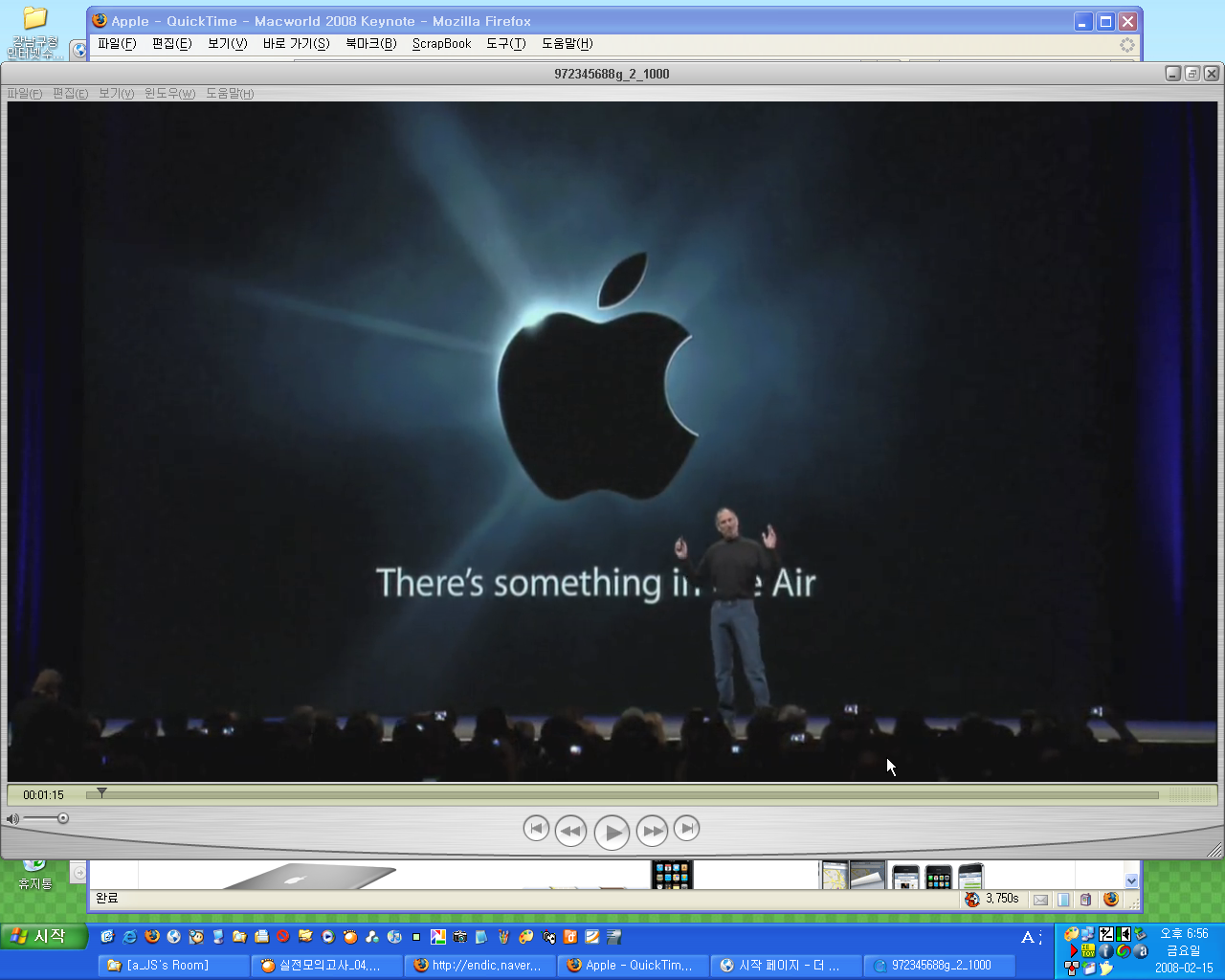Click the IE TOY tray icon
This screenshot has width=1225, height=980.
click(x=1088, y=950)
